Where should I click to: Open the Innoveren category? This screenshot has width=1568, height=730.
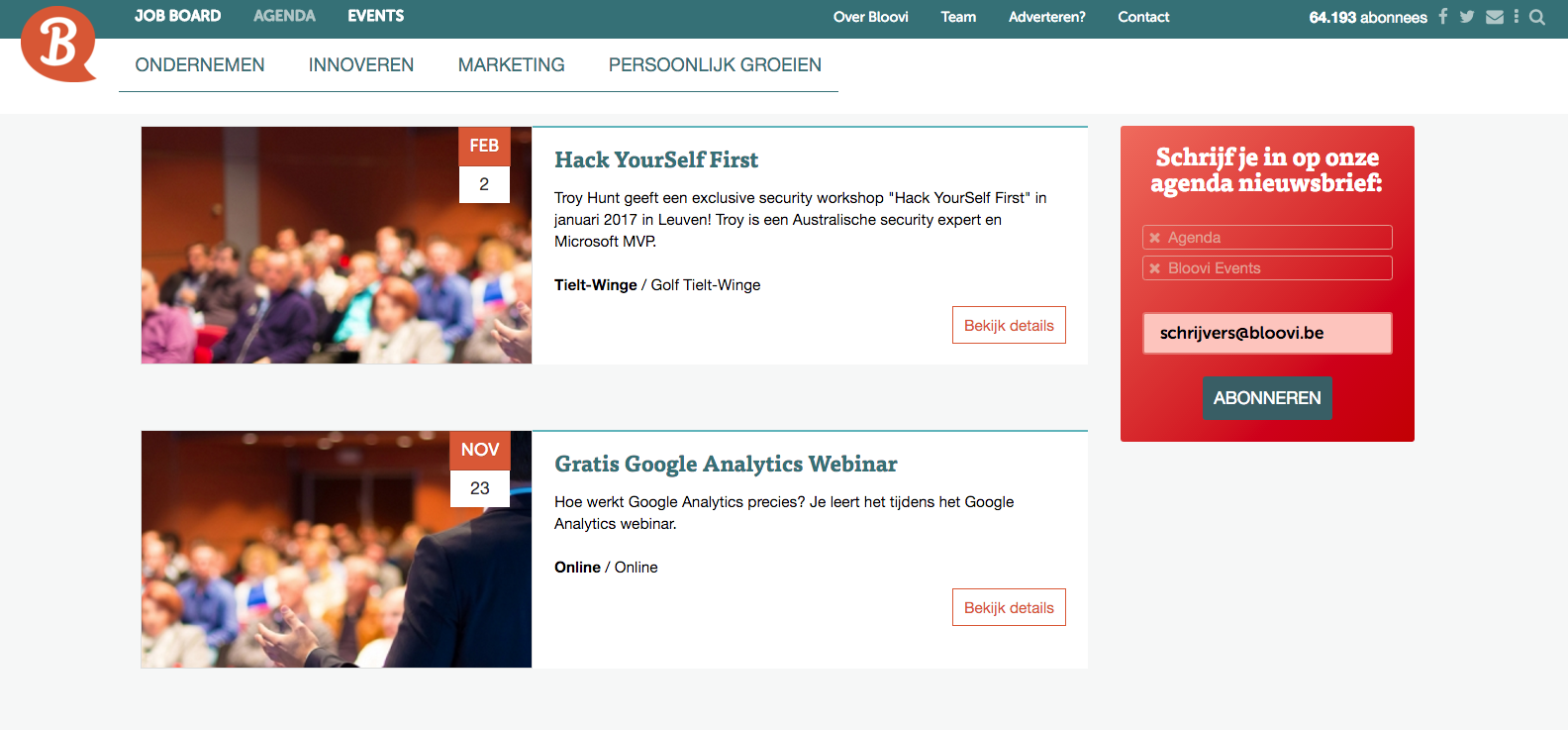pyautogui.click(x=361, y=65)
